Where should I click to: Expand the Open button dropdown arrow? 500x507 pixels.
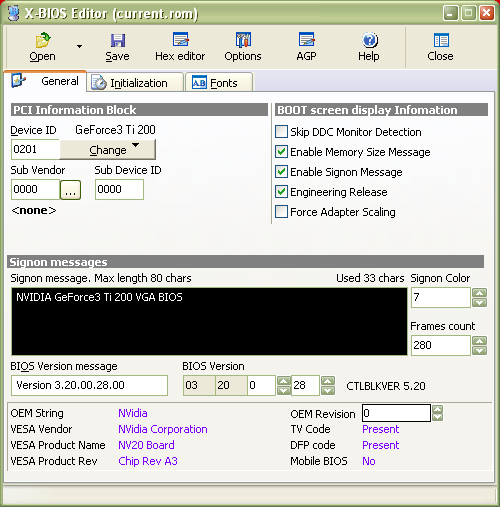pyautogui.click(x=79, y=46)
